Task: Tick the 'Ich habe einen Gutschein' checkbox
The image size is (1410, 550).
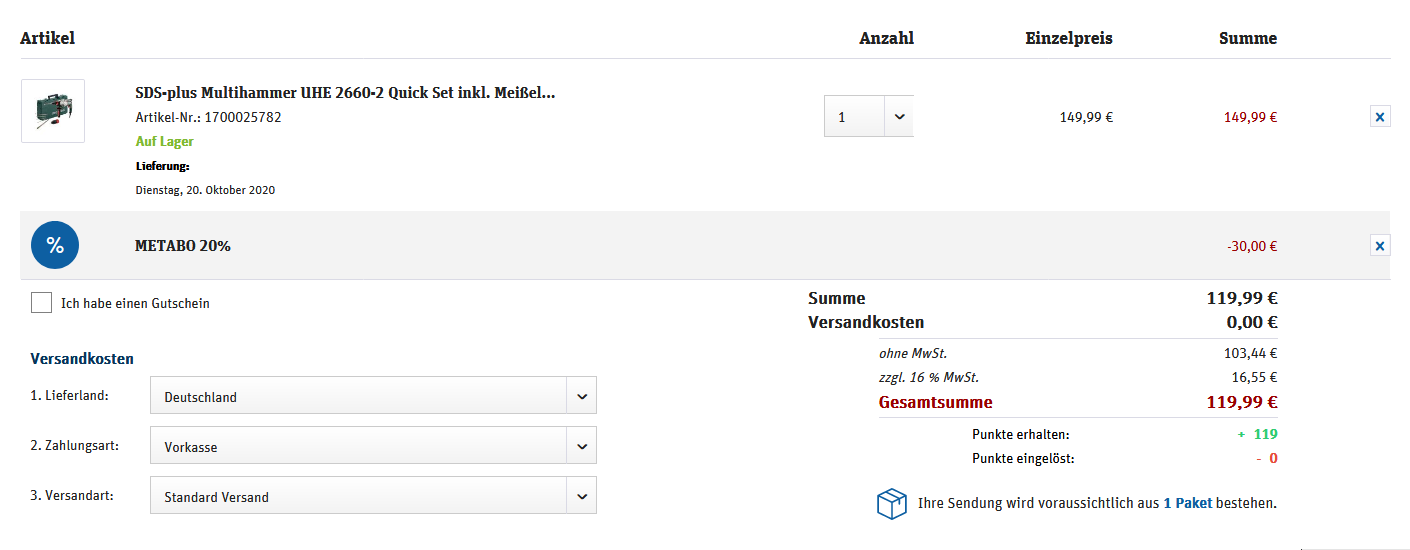Action: click(x=41, y=303)
